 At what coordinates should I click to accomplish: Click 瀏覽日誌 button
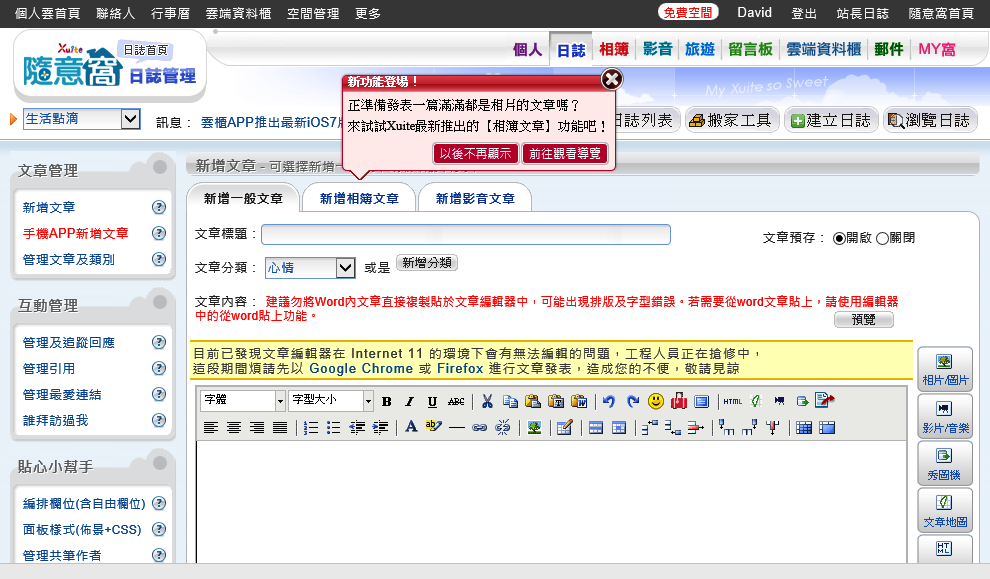pos(930,120)
